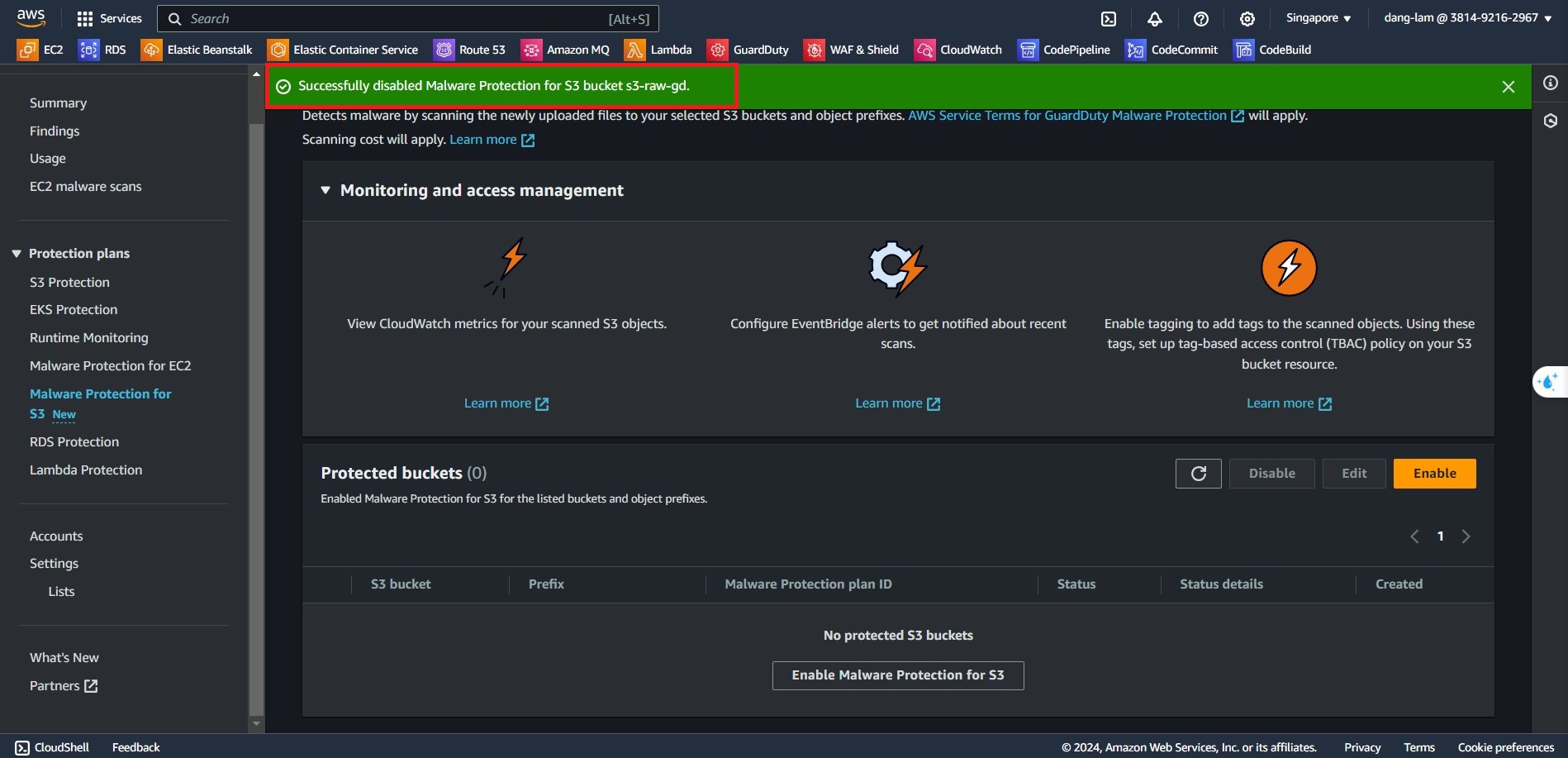Open the settings gear icon in header

pyautogui.click(x=1247, y=18)
